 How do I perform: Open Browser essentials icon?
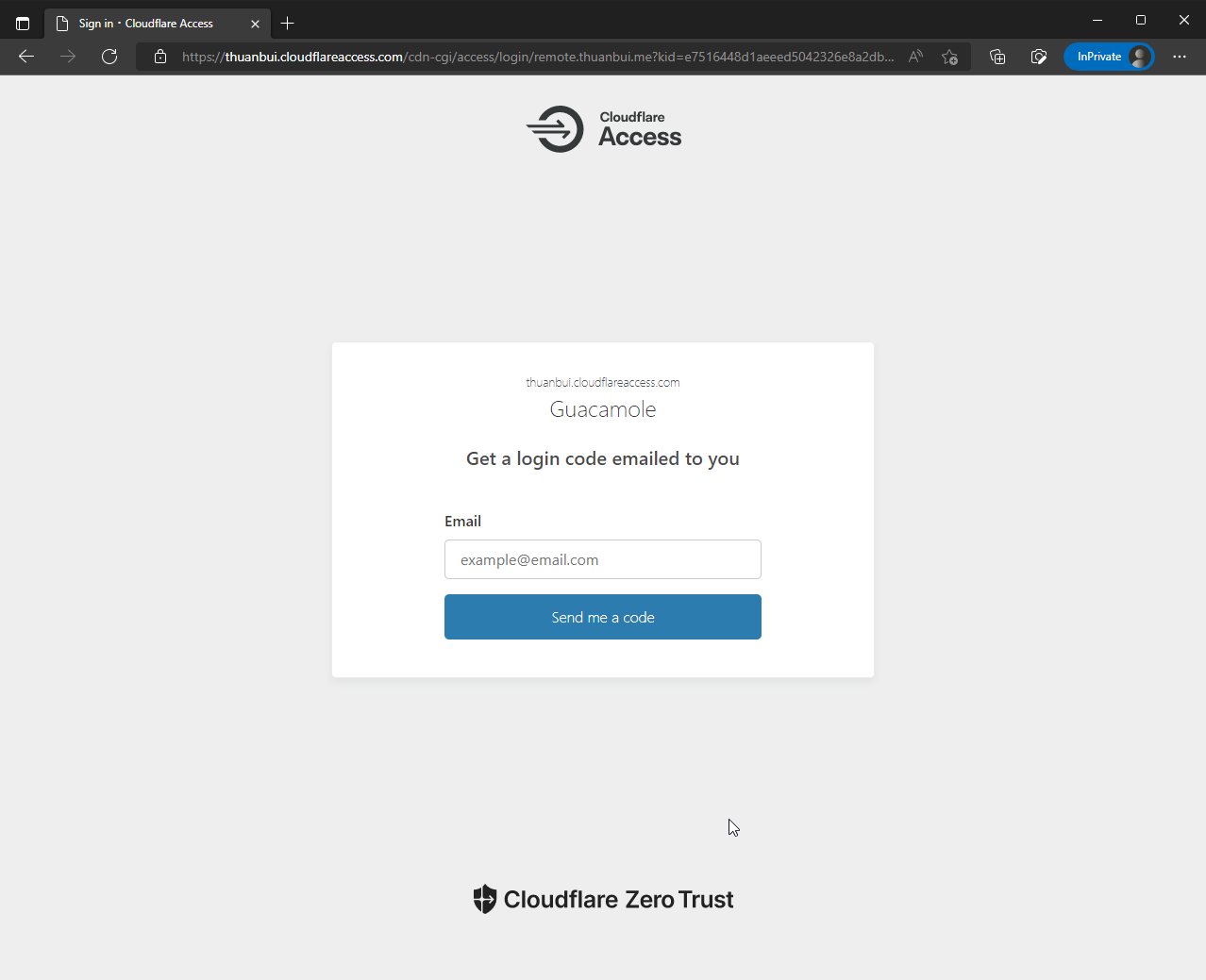click(1039, 57)
